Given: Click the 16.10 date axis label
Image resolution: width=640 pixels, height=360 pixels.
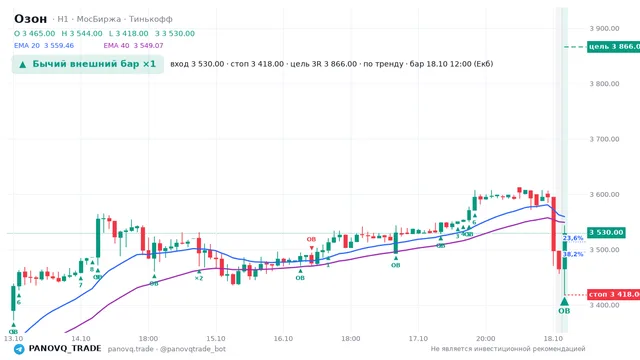Looking at the screenshot, I should tap(283, 339).
